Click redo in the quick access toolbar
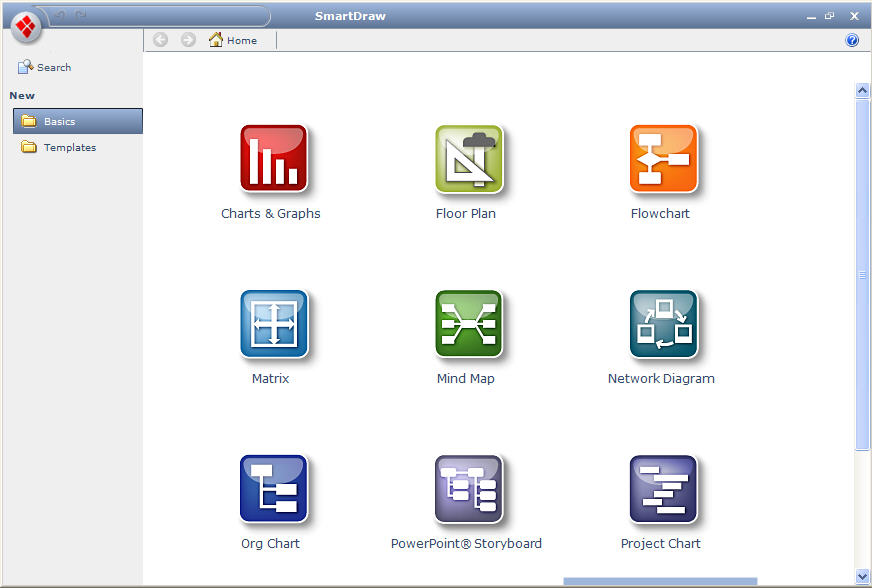The height and width of the screenshot is (588, 872). click(78, 16)
